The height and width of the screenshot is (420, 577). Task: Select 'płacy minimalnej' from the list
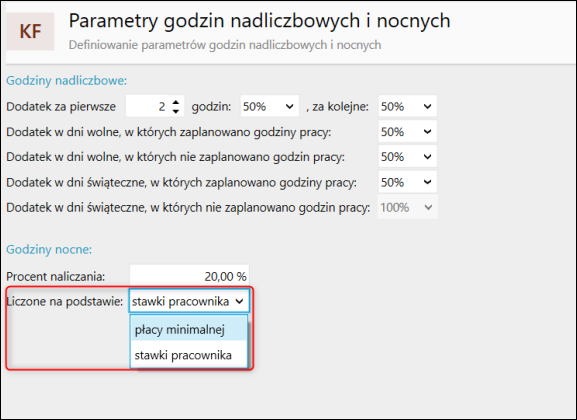(x=189, y=329)
